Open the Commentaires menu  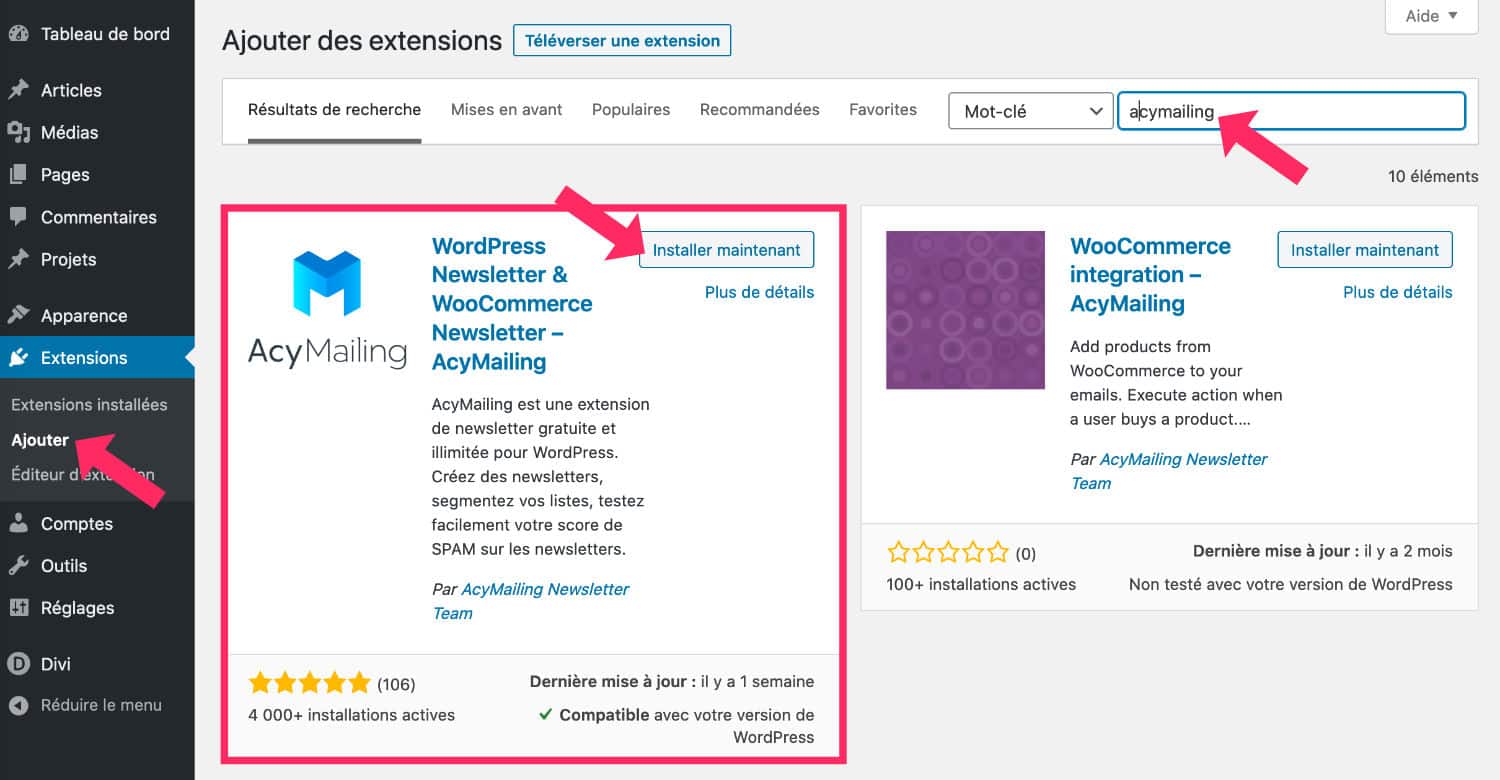tap(97, 217)
